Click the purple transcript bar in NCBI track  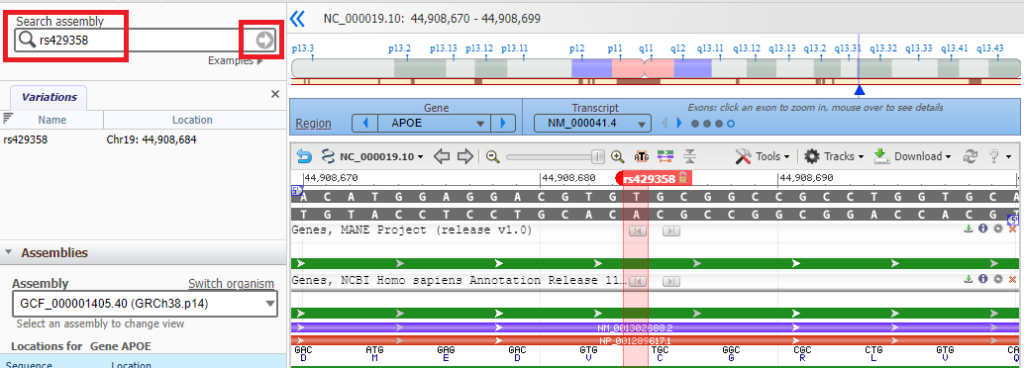tap(654, 328)
